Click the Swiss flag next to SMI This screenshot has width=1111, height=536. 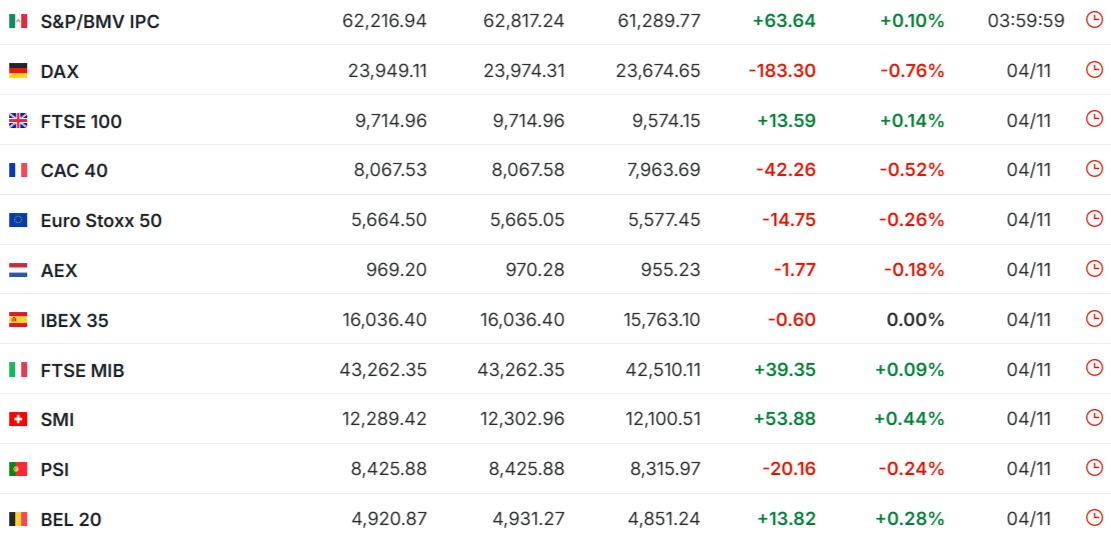coord(18,420)
